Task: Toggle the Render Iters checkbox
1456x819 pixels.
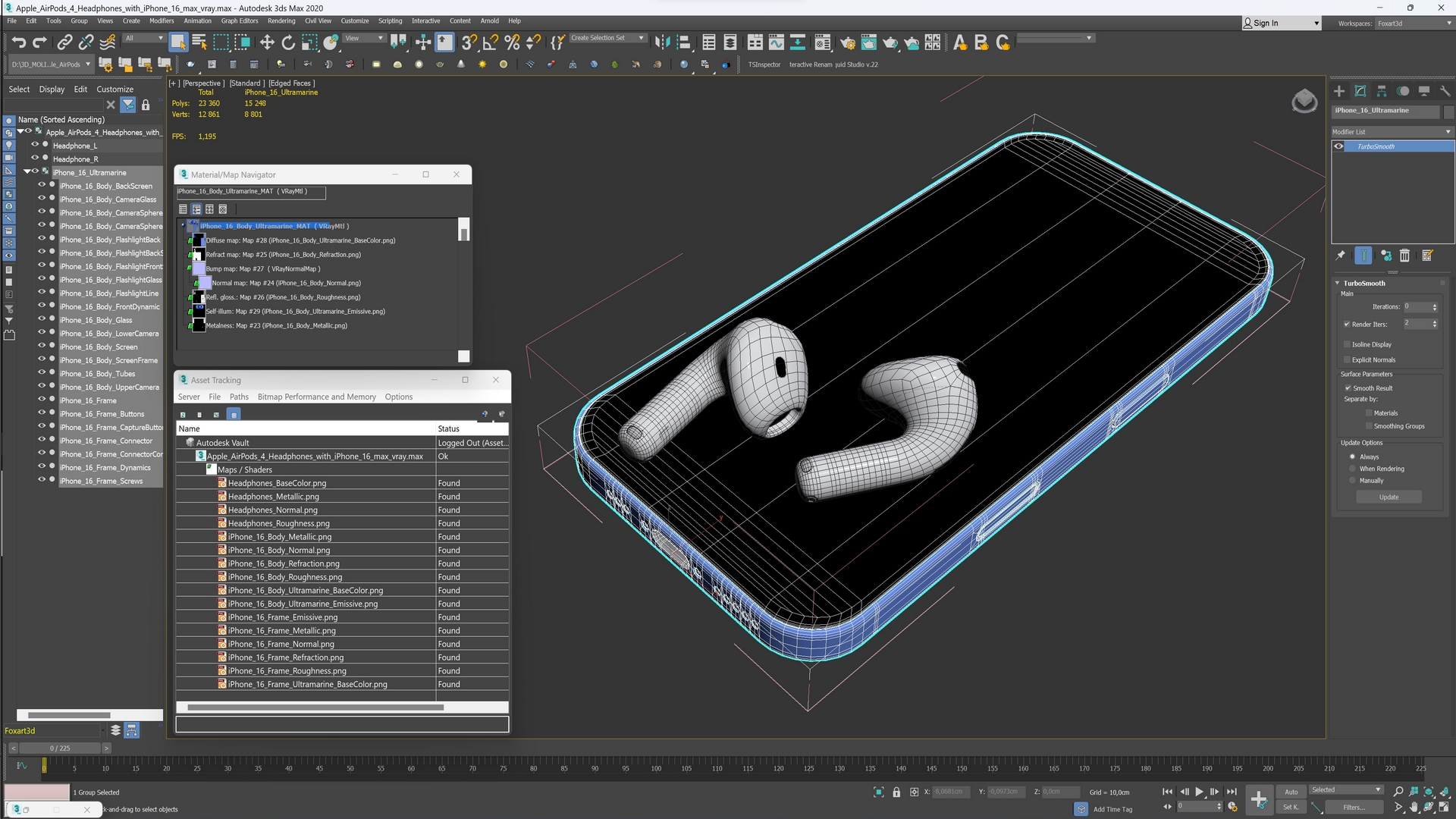Action: pos(1348,325)
